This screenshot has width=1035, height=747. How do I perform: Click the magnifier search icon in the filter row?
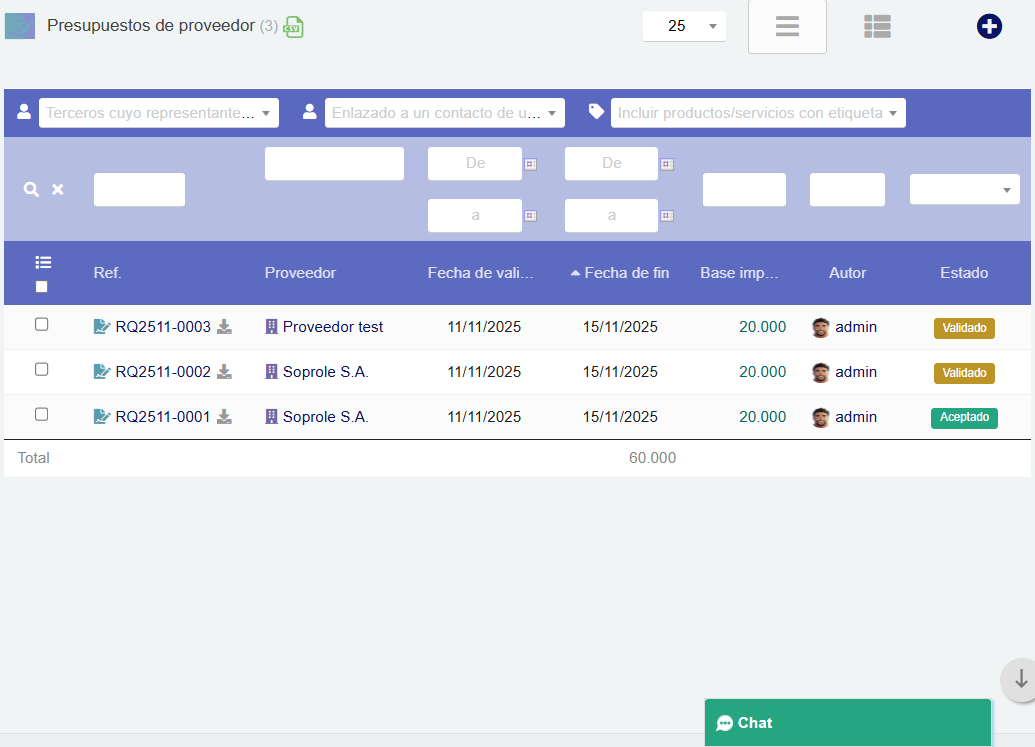point(31,189)
